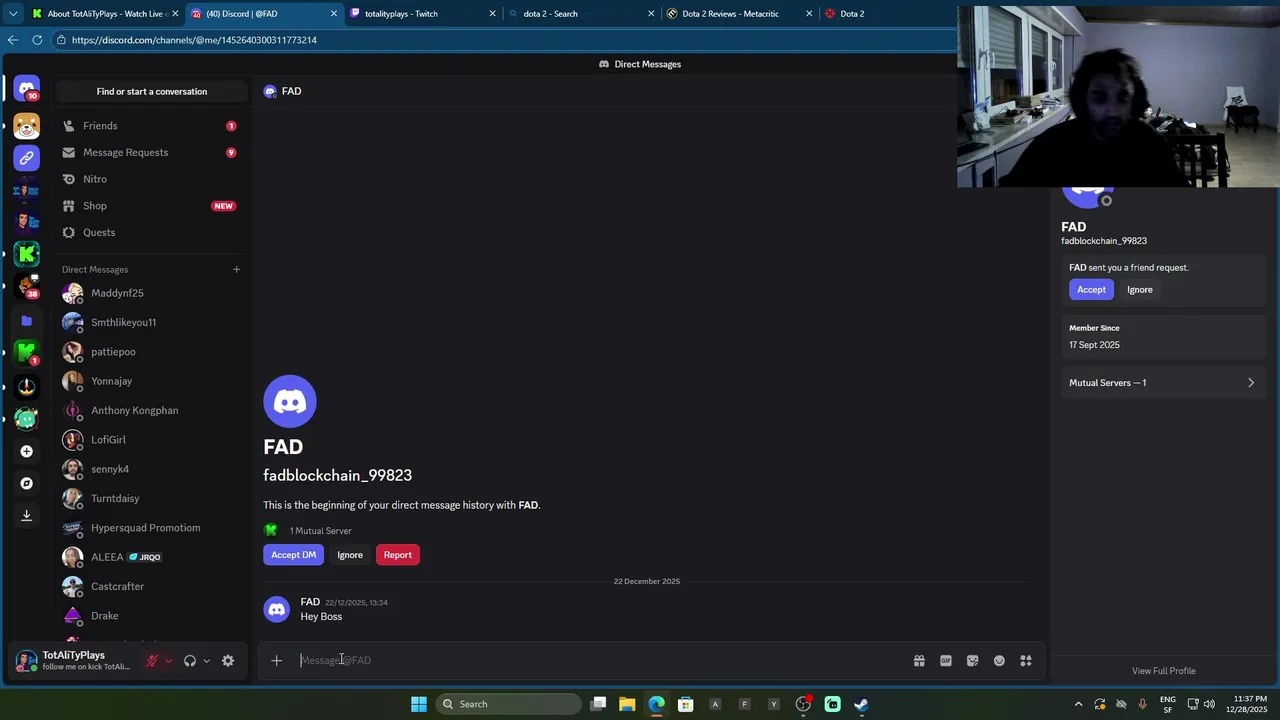
Task: Open Quests page
Action: pos(152,232)
